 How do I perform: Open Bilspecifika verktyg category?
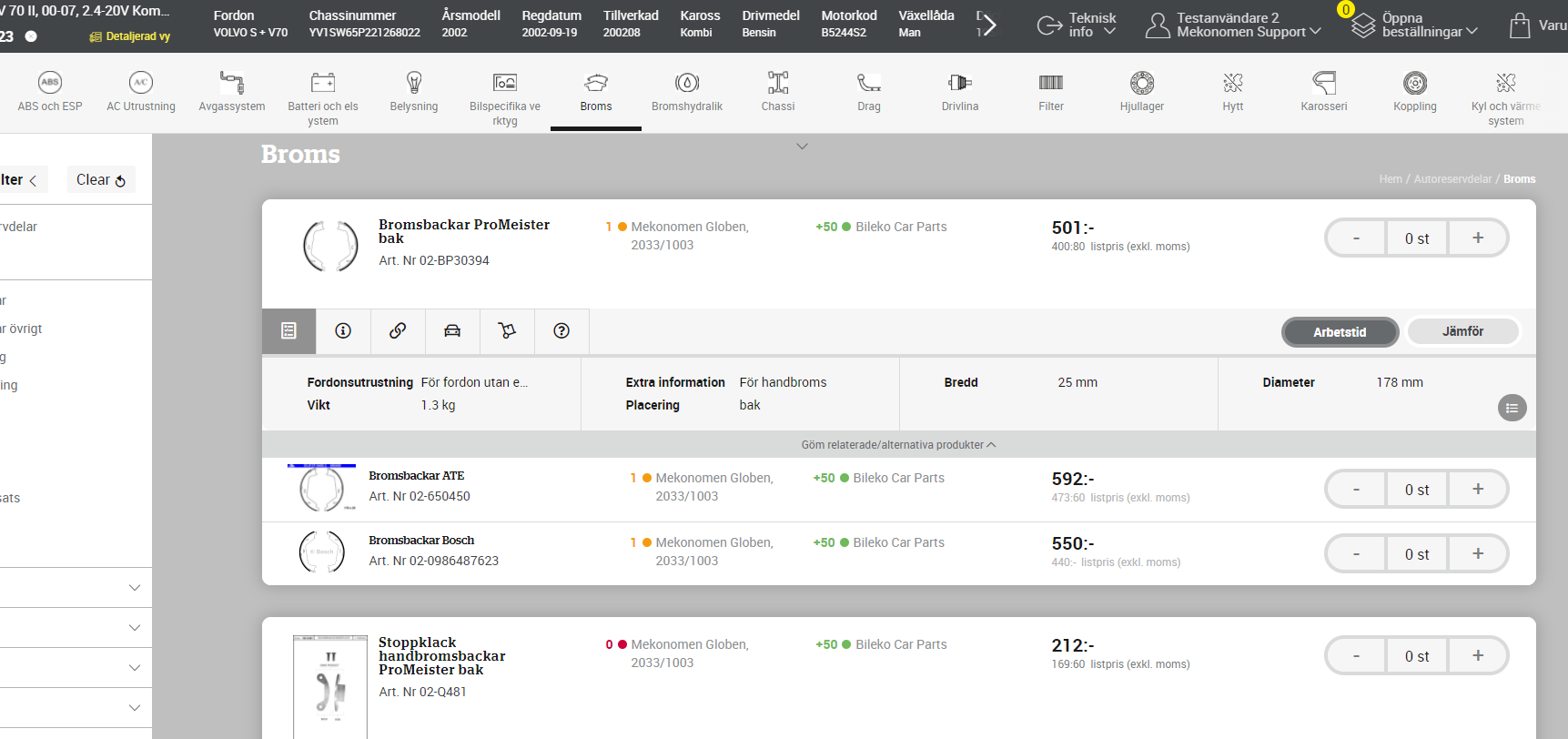tap(505, 98)
